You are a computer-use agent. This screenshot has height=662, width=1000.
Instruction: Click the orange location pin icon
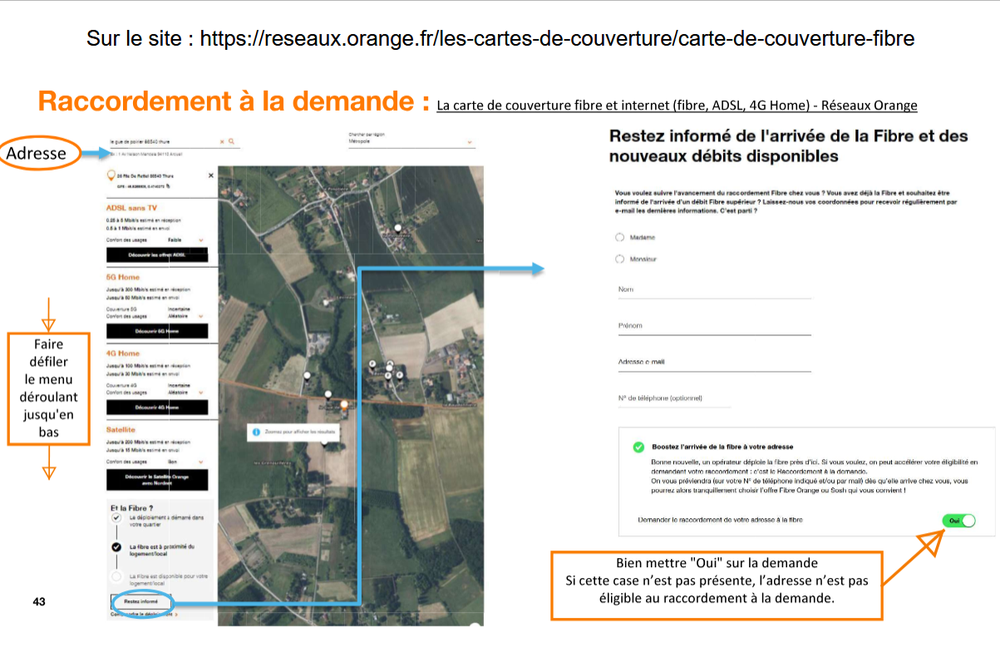110,176
